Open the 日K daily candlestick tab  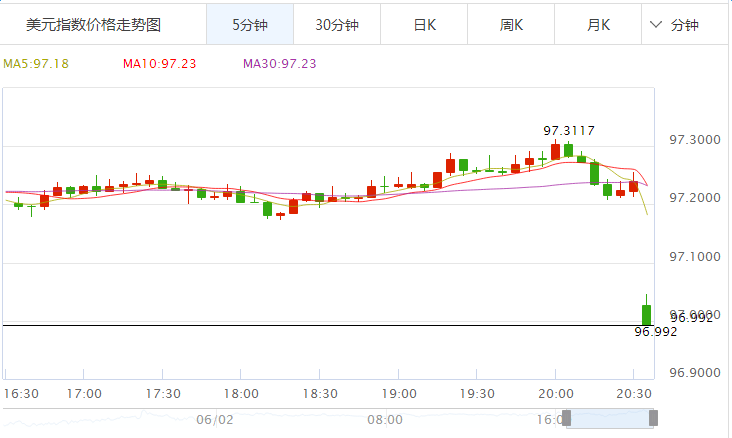point(425,25)
